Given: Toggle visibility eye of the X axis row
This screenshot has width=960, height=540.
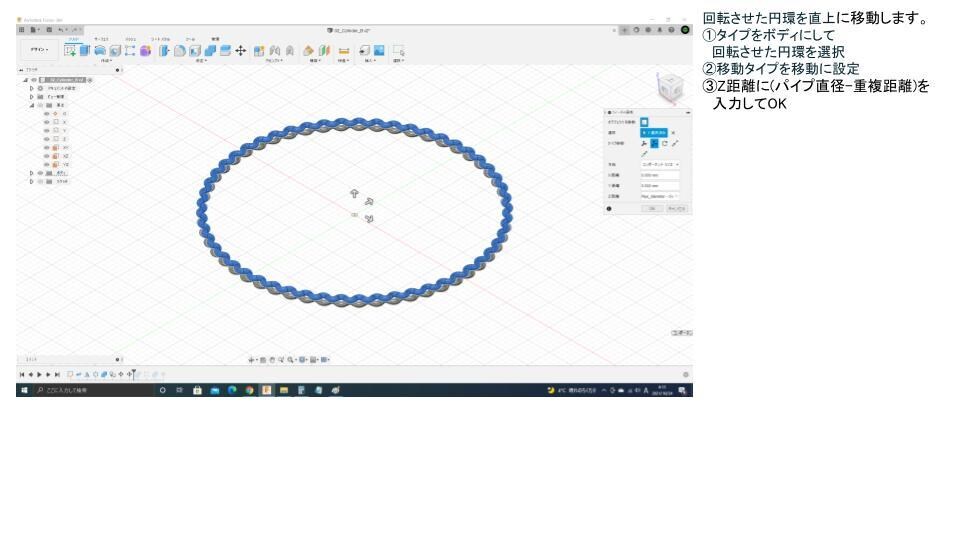Looking at the screenshot, I should click(47, 122).
